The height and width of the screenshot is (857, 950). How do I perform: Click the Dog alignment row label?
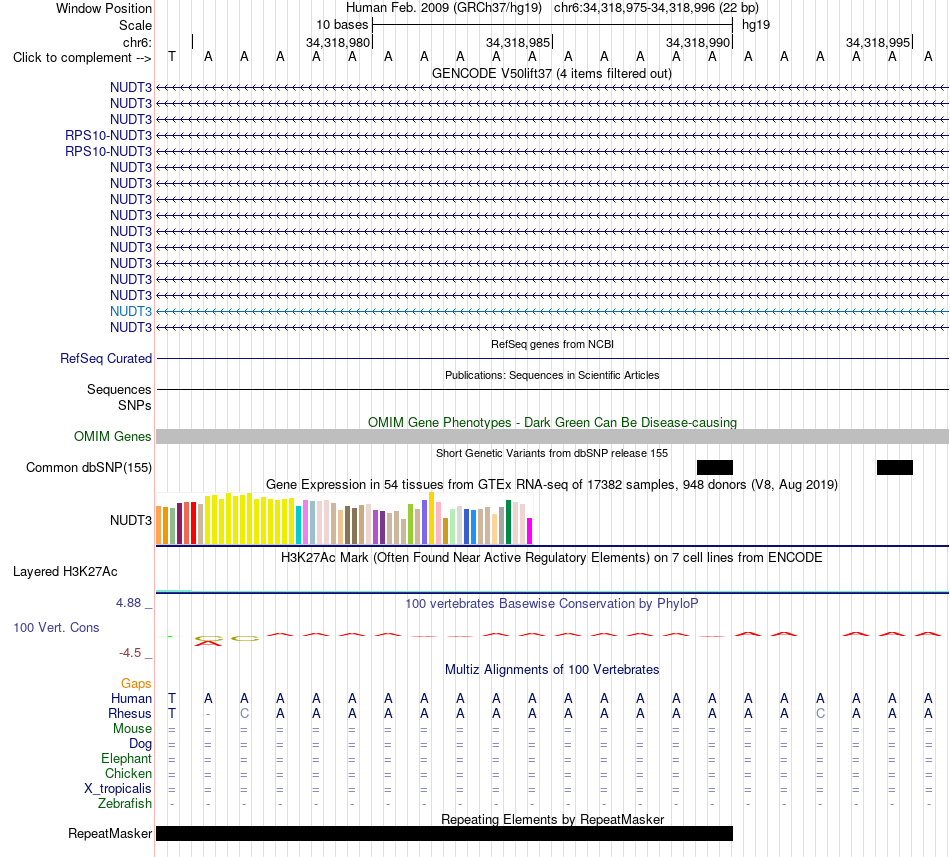click(x=140, y=743)
